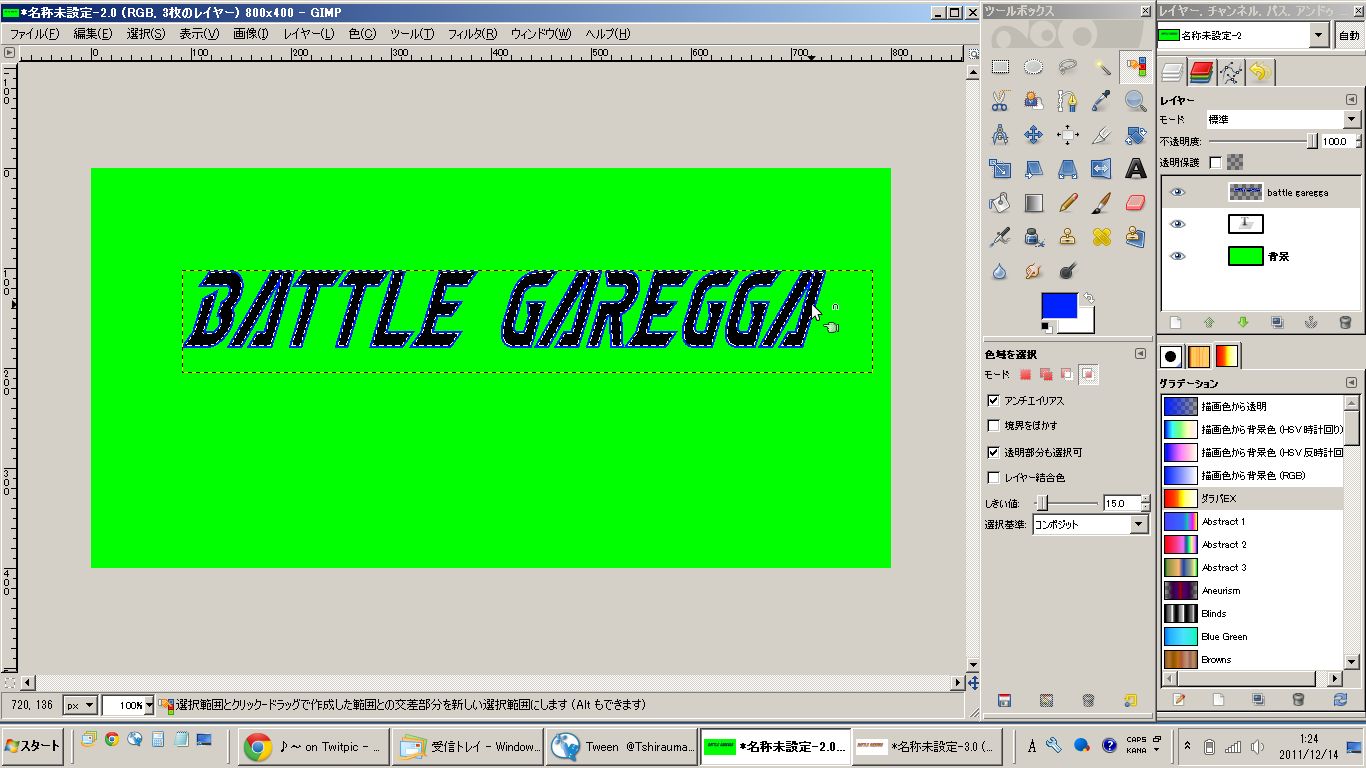Select the Zoom magnifier tool
1366x768 pixels.
1136,101
